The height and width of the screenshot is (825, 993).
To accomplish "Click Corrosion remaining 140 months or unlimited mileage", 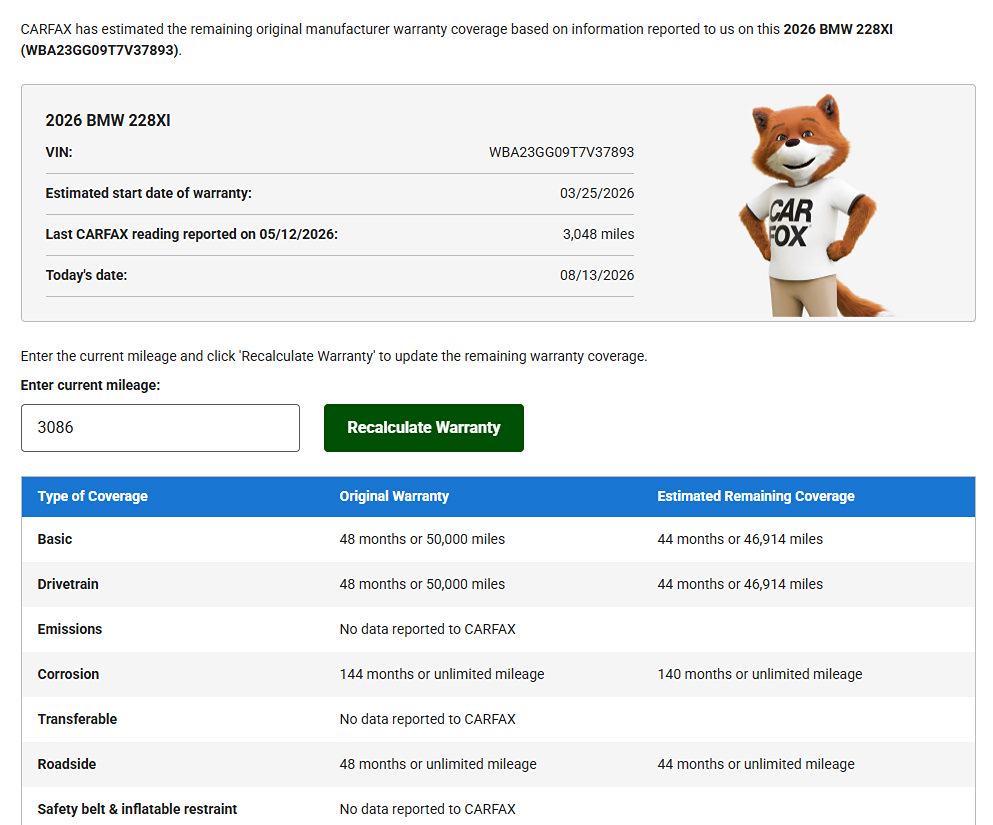I will tap(759, 674).
